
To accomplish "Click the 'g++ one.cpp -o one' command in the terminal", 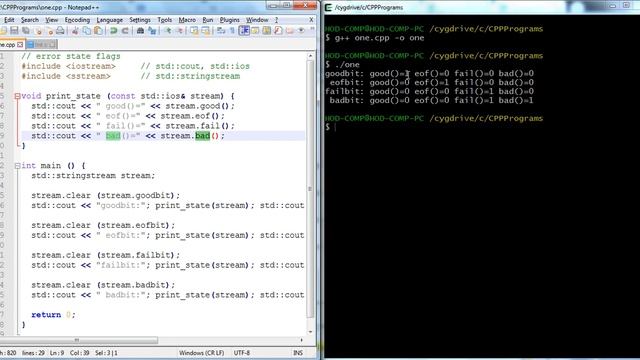I will 379,38.
